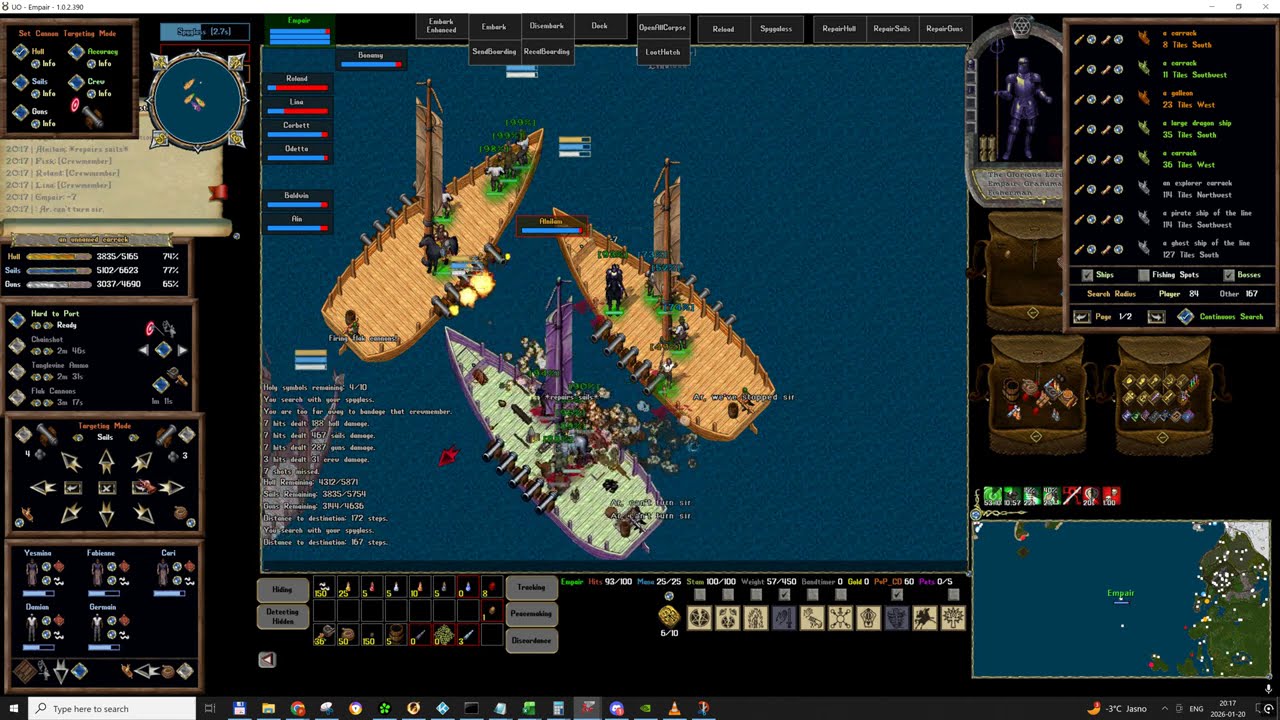Viewport: 1280px width, 720px height.
Task: Click the taskbar search box
Action: click(111, 708)
